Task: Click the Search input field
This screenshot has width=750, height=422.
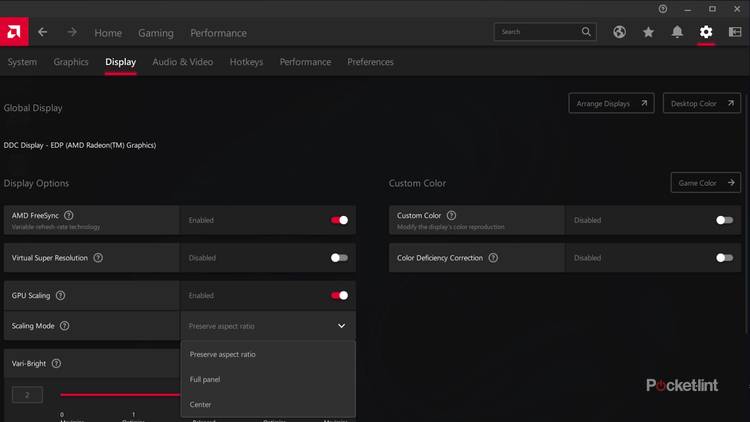Action: pos(538,32)
